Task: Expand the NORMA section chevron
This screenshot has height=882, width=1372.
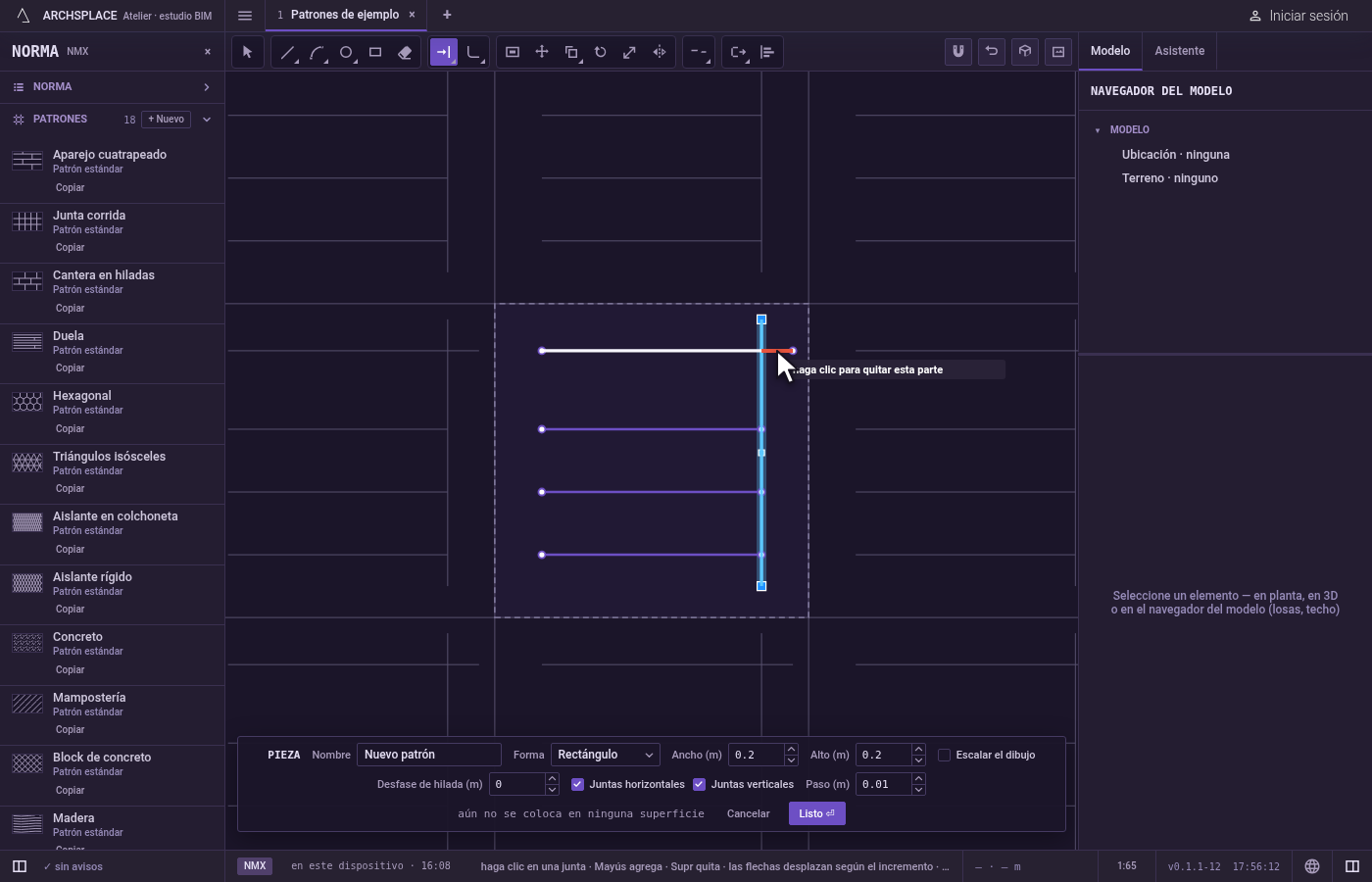Action: coord(207,87)
